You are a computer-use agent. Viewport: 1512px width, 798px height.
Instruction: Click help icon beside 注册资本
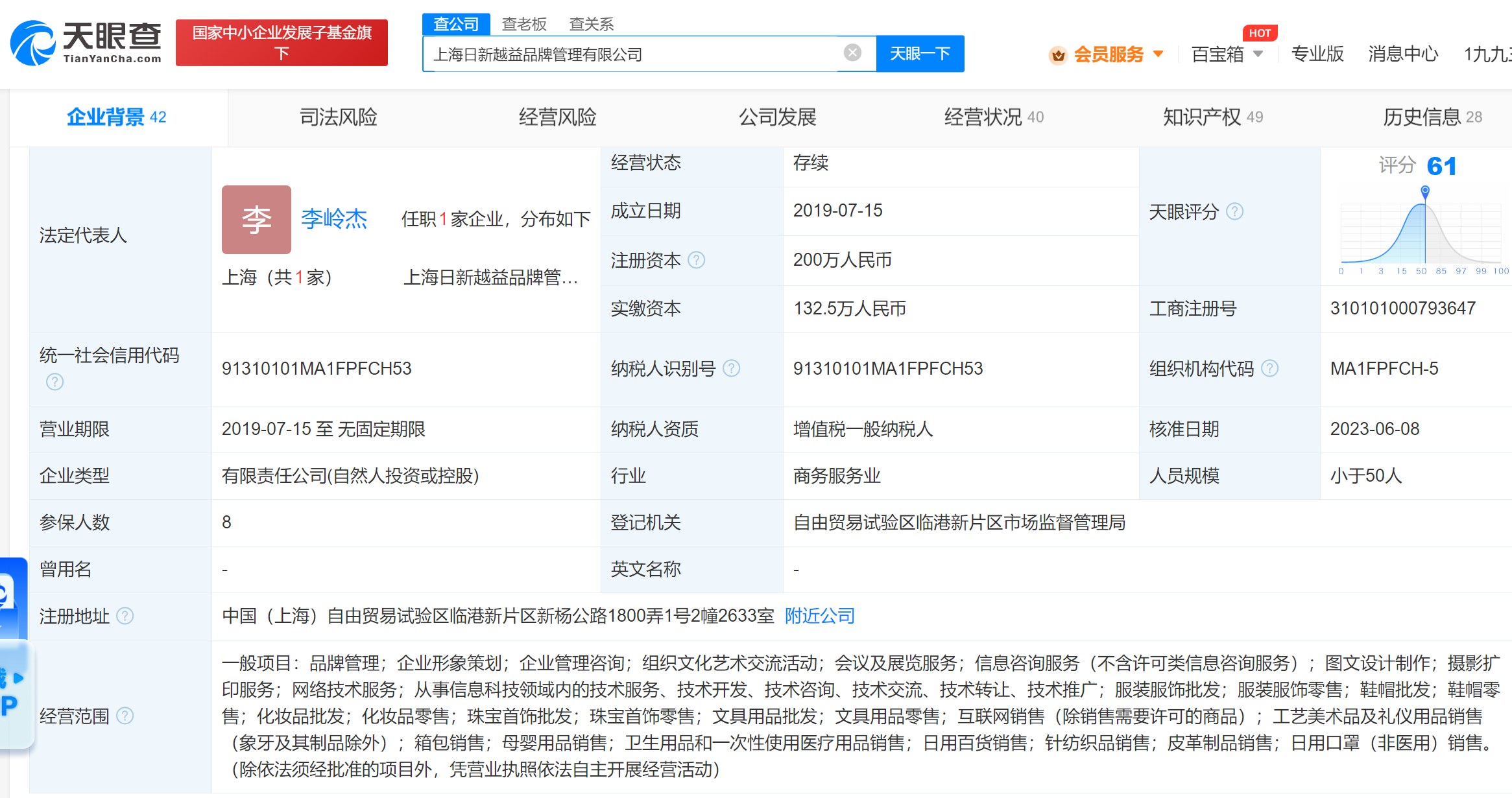pyautogui.click(x=696, y=260)
